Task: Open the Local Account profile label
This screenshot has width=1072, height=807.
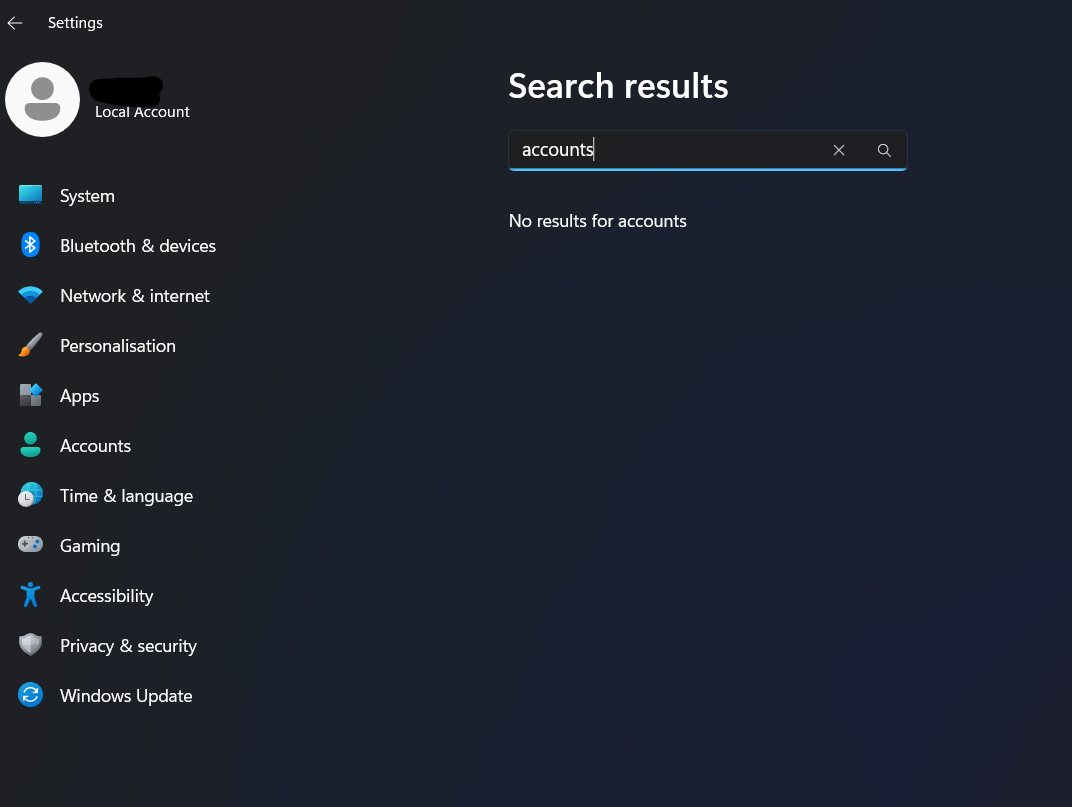Action: pos(142,112)
